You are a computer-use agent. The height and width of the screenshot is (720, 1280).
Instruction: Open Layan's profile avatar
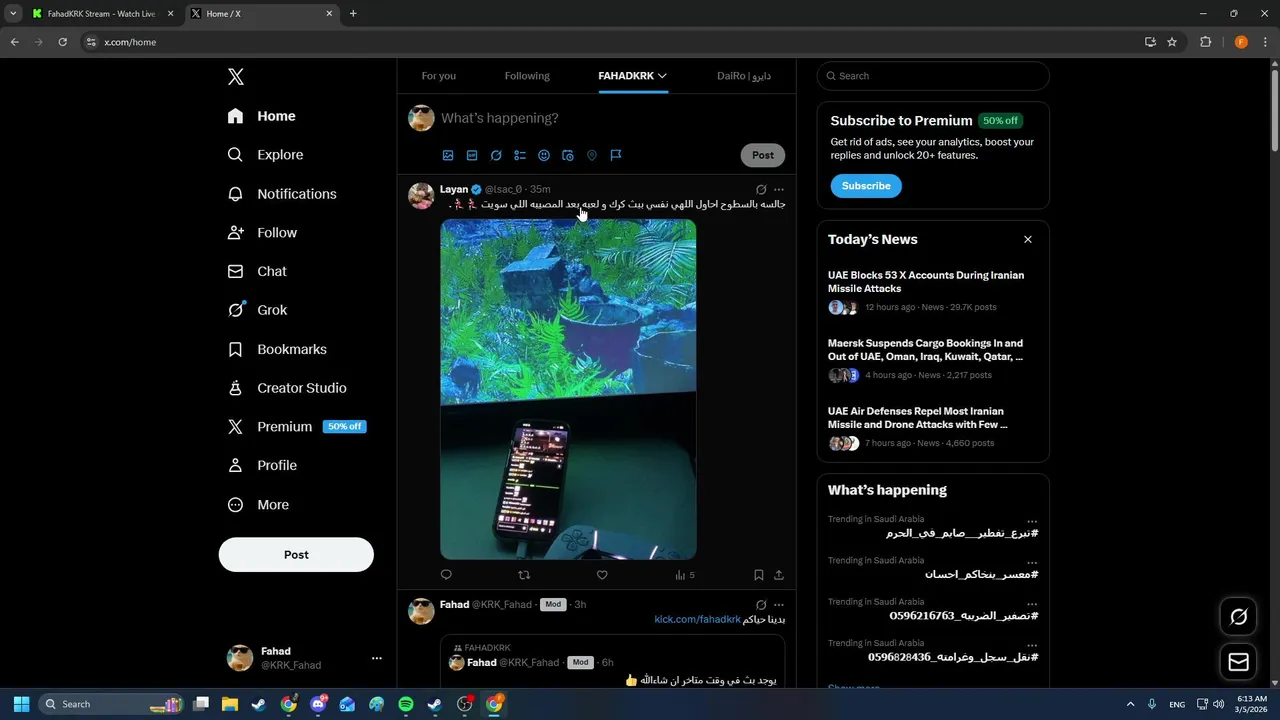[x=421, y=195]
